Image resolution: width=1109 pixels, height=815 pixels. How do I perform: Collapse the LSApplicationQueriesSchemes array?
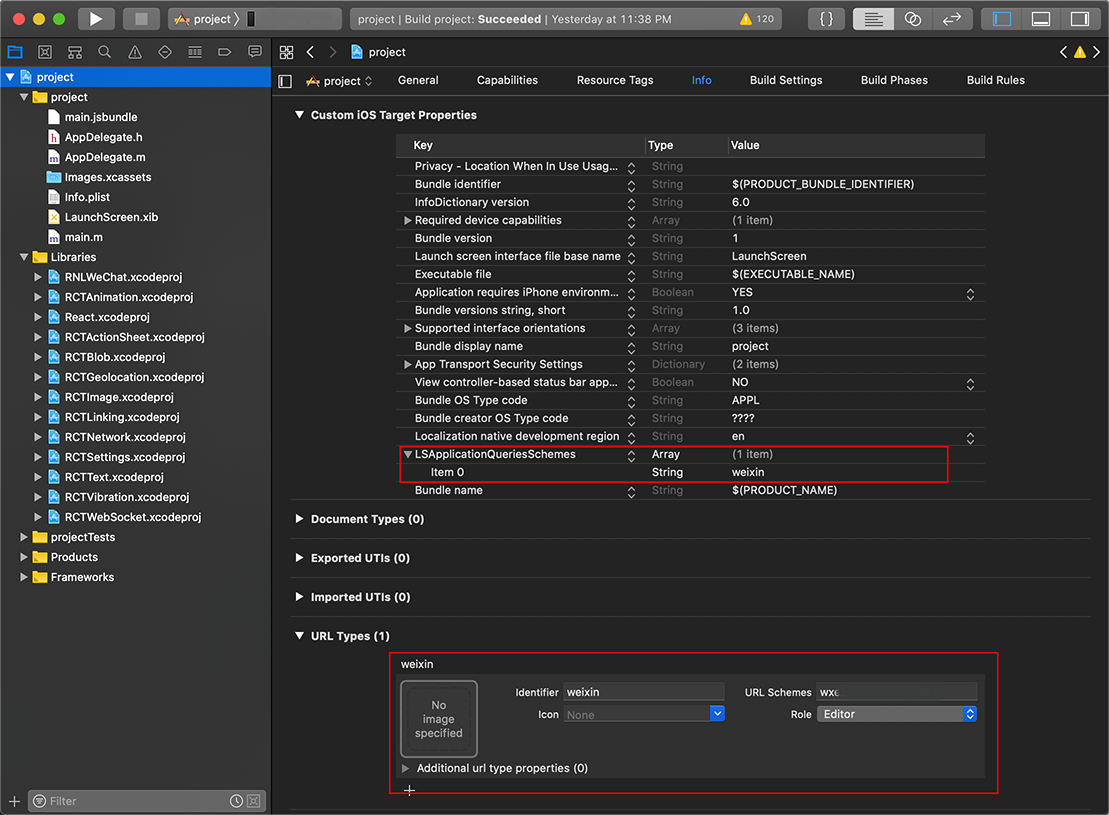point(408,454)
